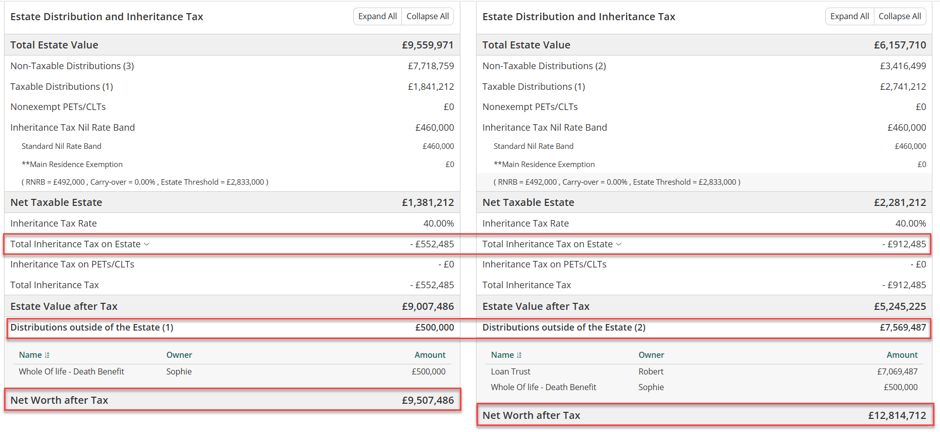Click Non-Taxable Distributions (3) row
This screenshot has height=432, width=940.
click(x=232, y=66)
